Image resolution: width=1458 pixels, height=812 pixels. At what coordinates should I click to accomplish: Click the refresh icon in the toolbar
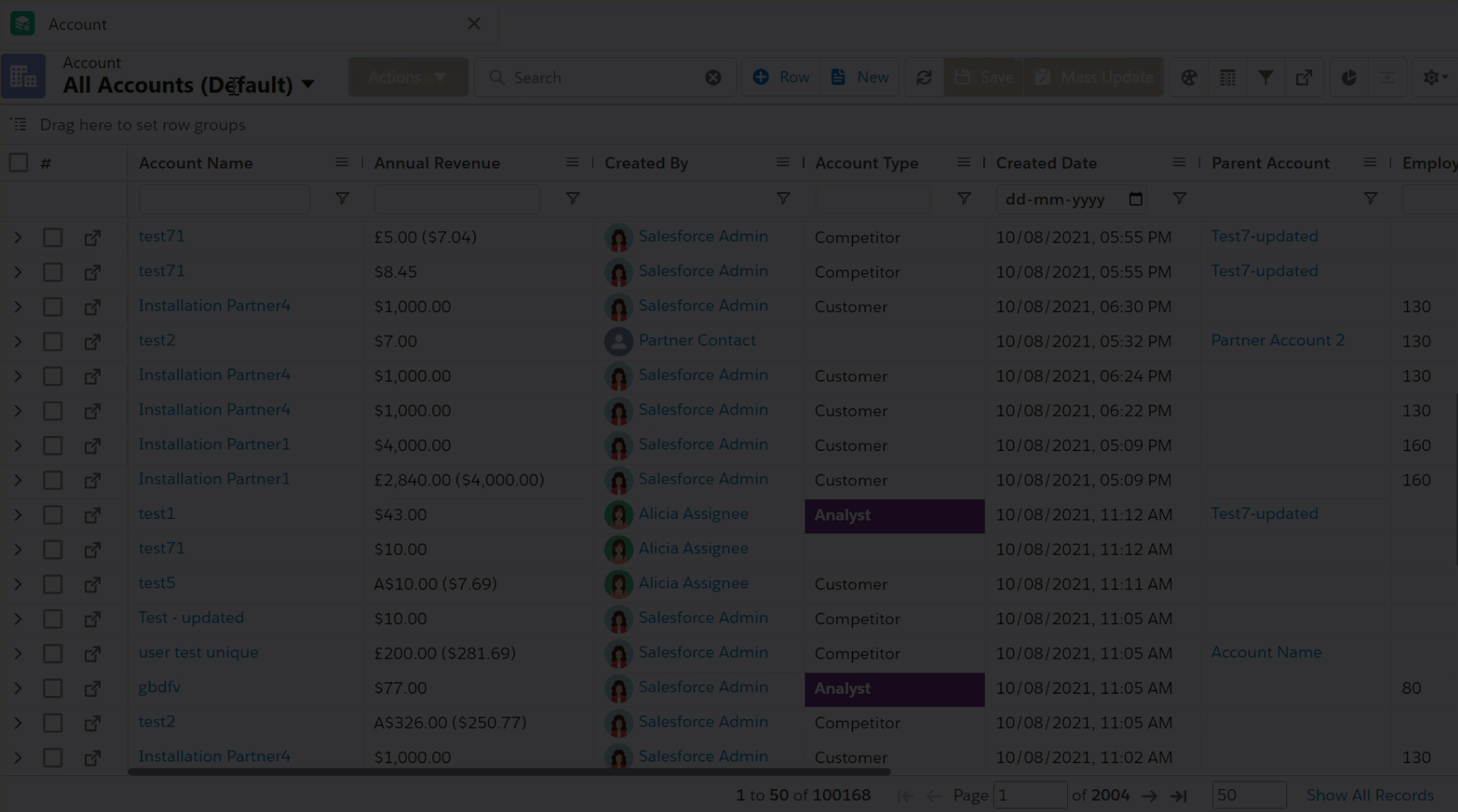924,78
